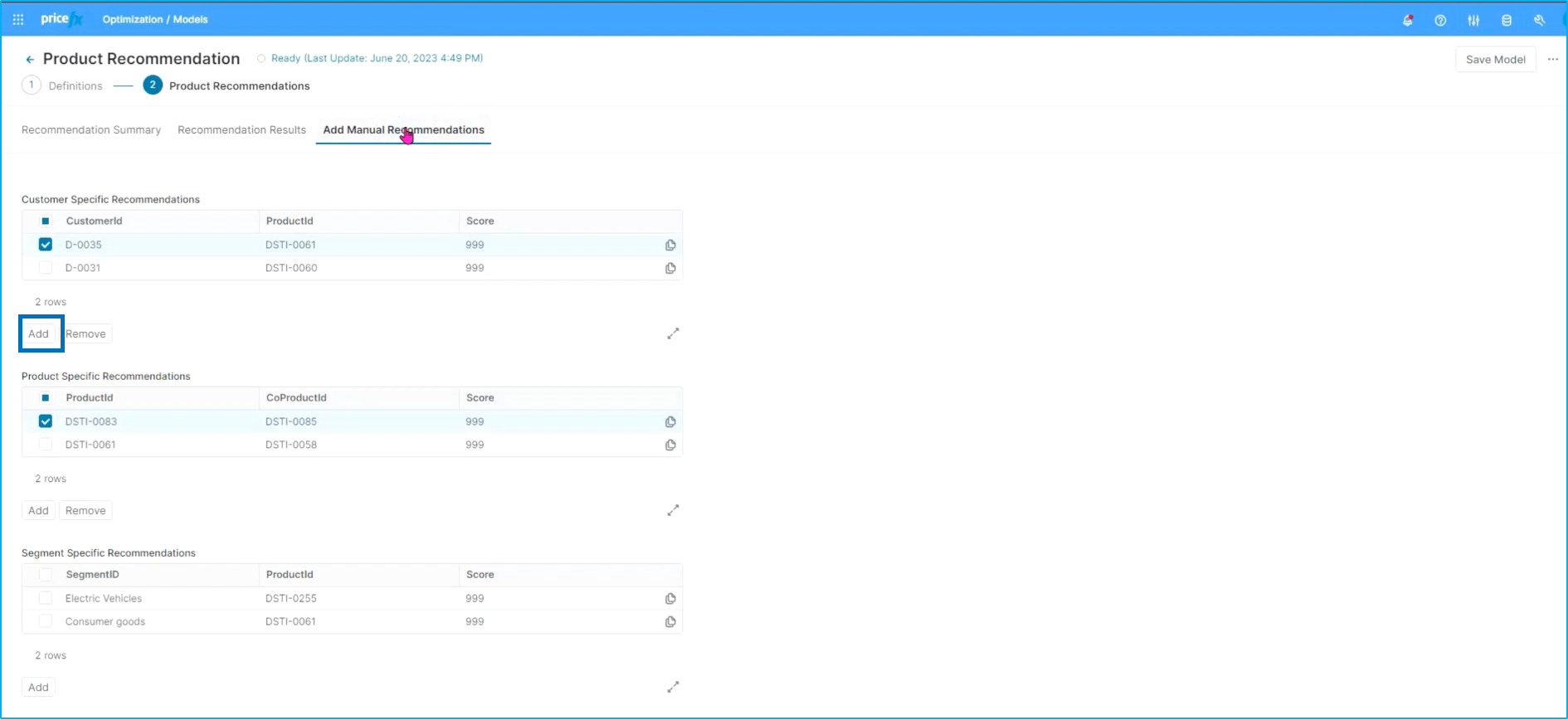Click the Electric Vehicles segment cell
The width and height of the screenshot is (1568, 720).
point(104,598)
